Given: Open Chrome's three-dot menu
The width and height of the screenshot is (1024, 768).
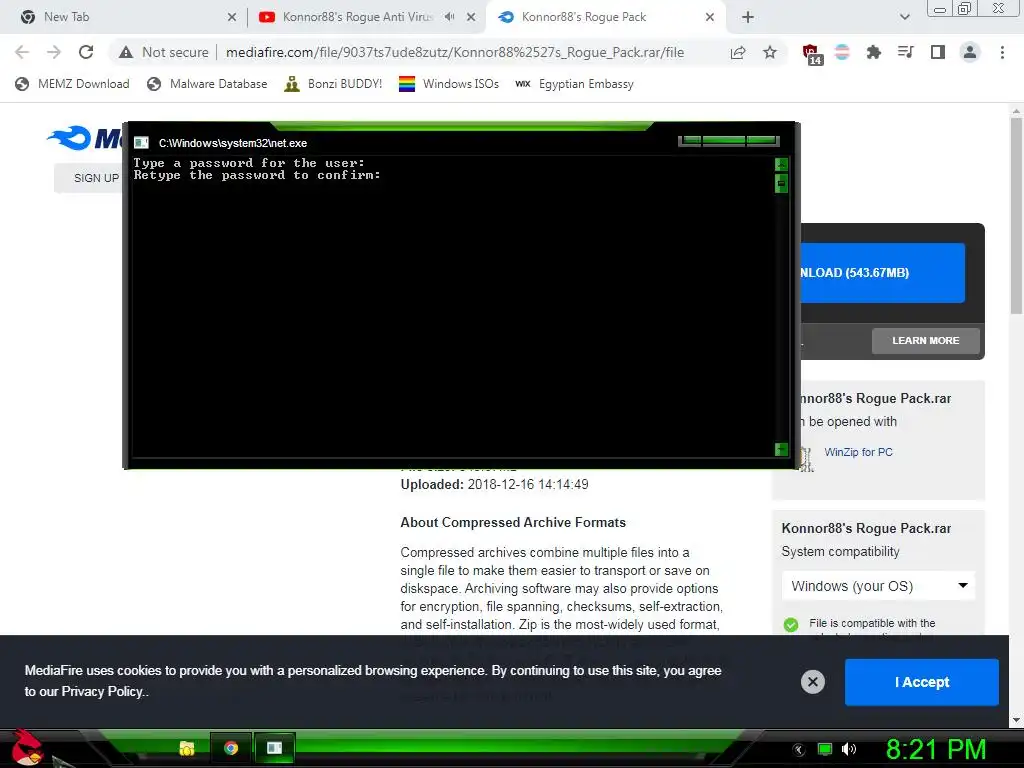Looking at the screenshot, I should click(x=1002, y=52).
